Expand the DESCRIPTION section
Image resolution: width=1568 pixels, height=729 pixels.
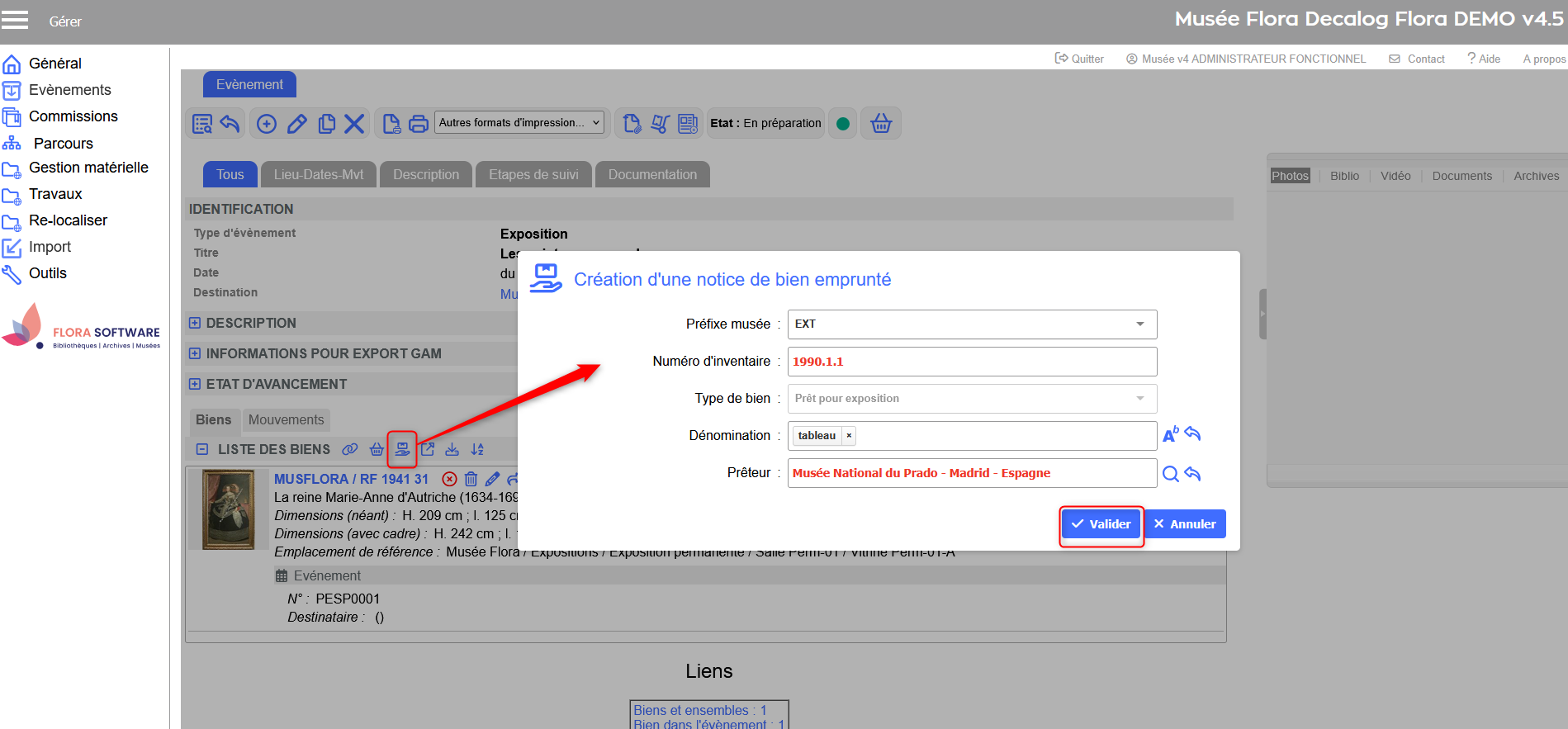[x=195, y=323]
